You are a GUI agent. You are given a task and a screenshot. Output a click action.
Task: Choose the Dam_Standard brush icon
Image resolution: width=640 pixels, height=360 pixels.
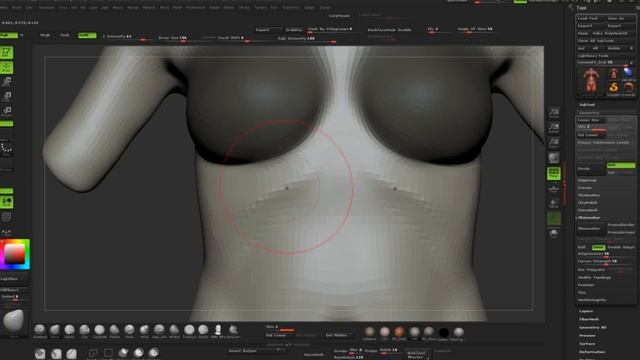tap(159, 330)
